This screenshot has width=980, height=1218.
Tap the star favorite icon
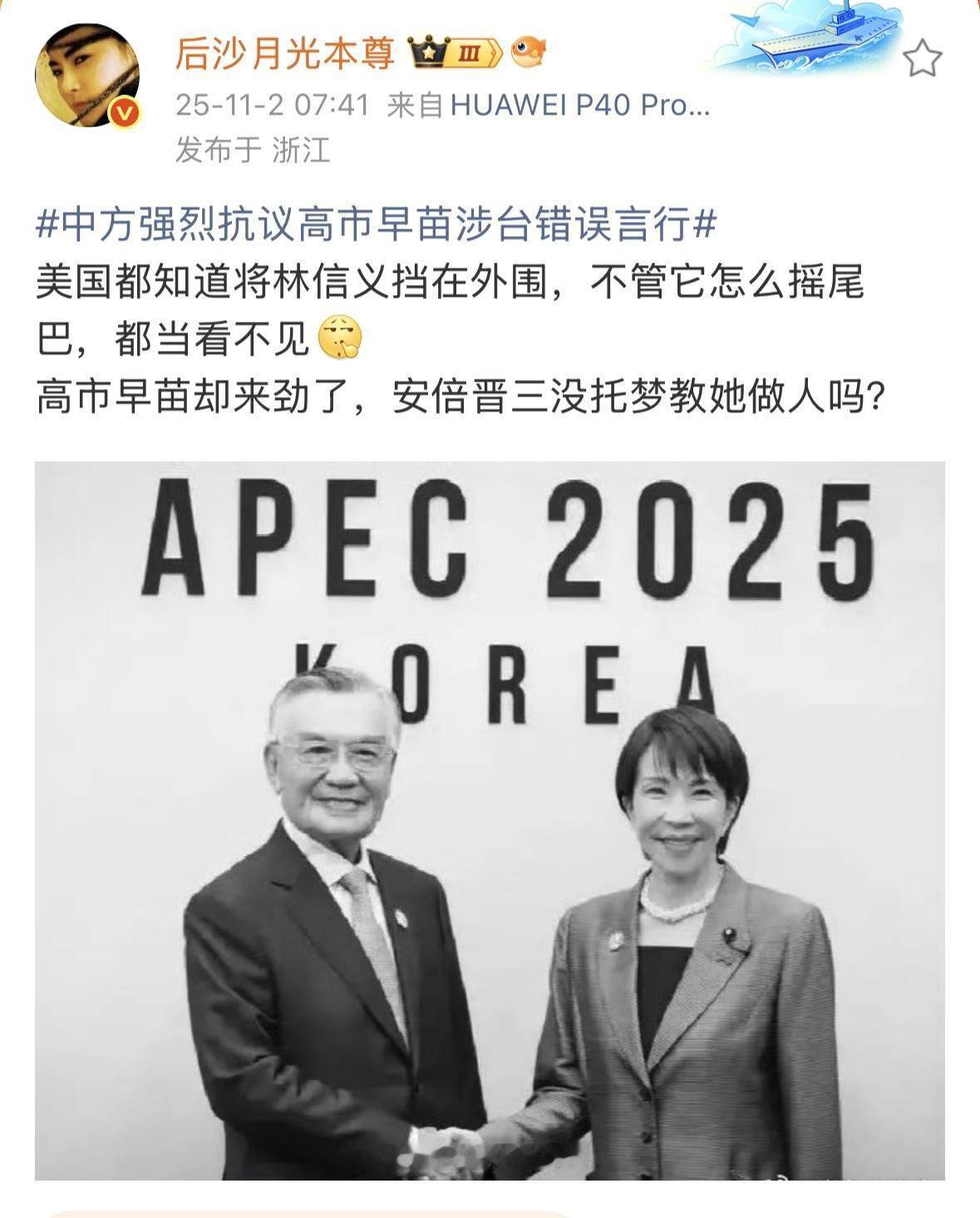click(922, 59)
